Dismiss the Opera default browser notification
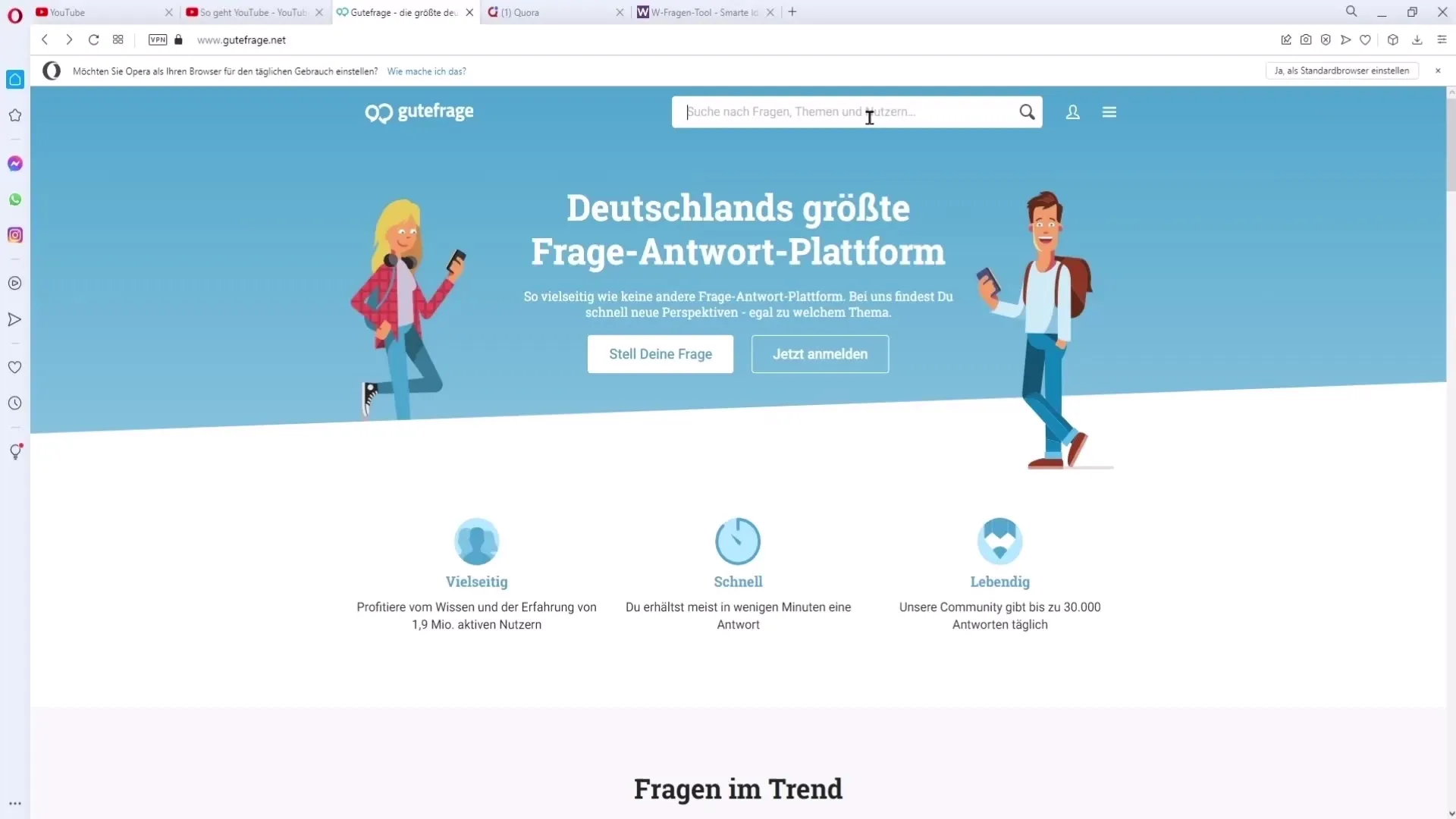The width and height of the screenshot is (1456, 819). [1436, 70]
